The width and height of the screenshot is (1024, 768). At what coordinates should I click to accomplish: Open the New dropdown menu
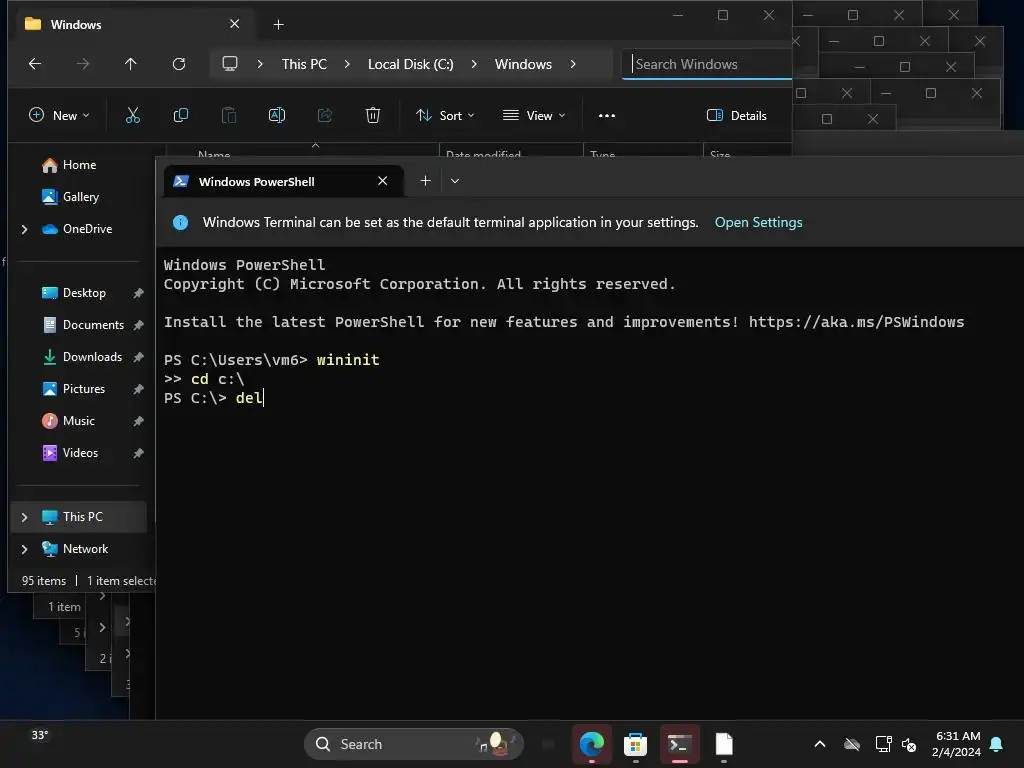(x=59, y=116)
